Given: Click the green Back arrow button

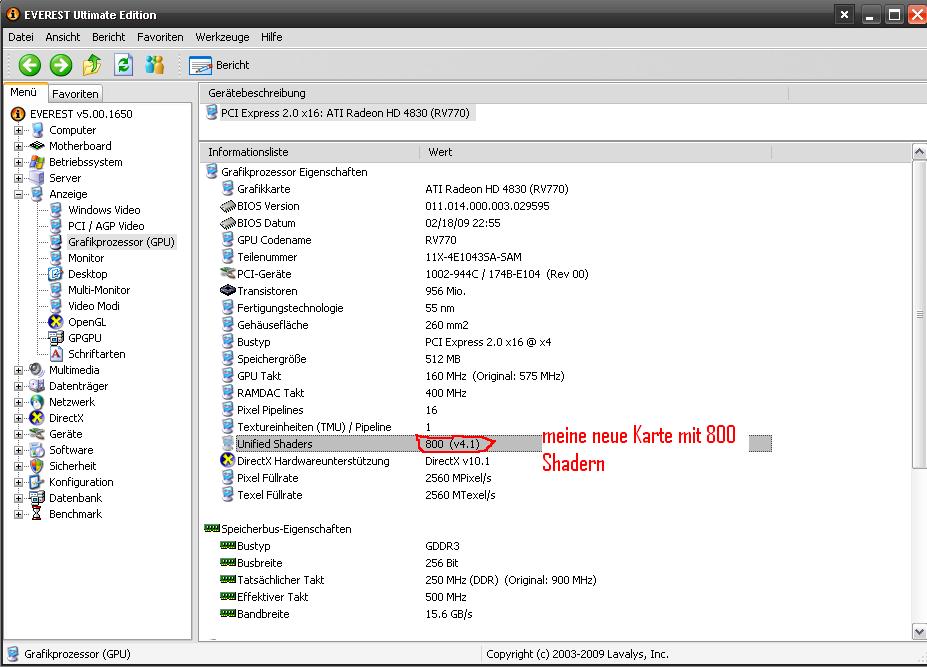Looking at the screenshot, I should point(30,65).
